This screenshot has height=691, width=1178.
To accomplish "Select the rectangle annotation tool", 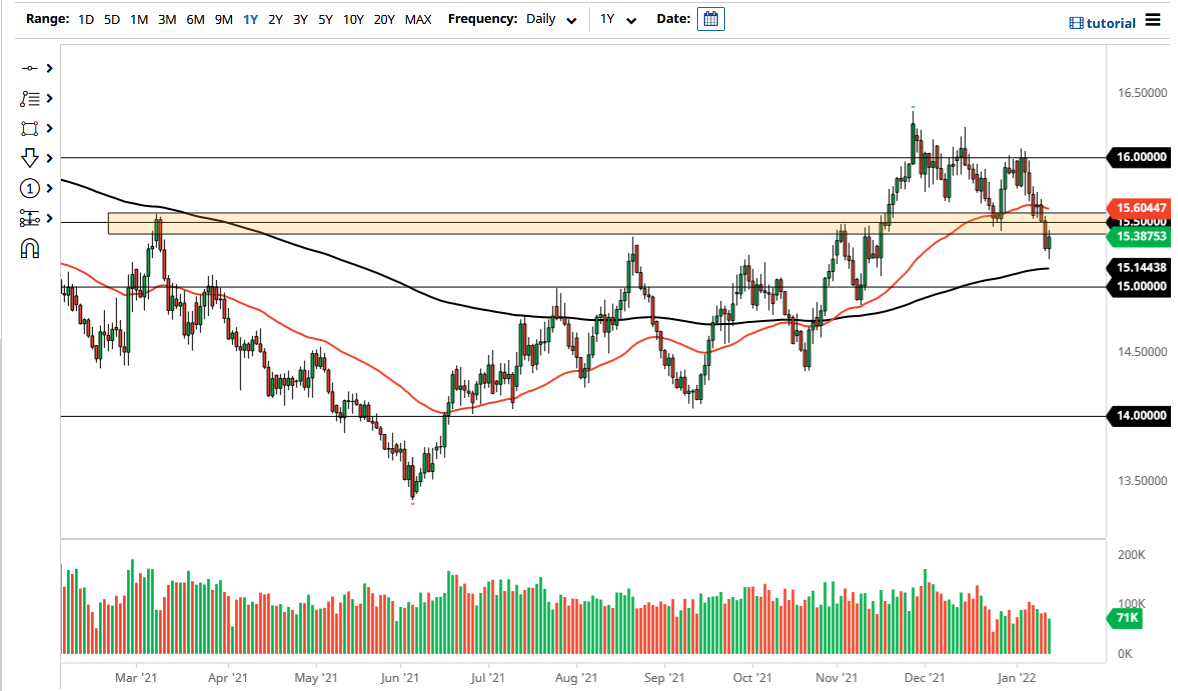I will point(30,128).
